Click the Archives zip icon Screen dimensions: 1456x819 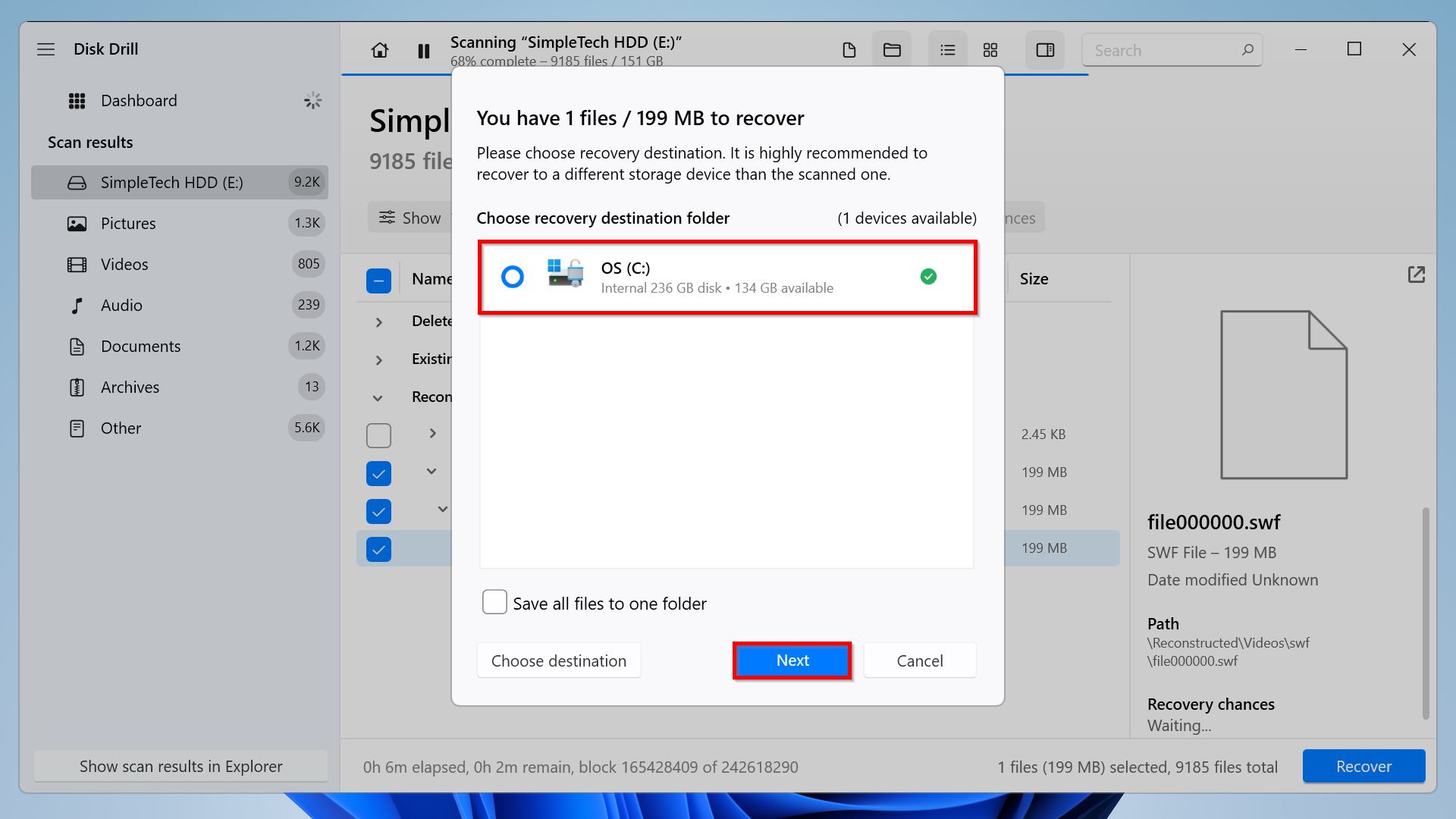pos(77,388)
